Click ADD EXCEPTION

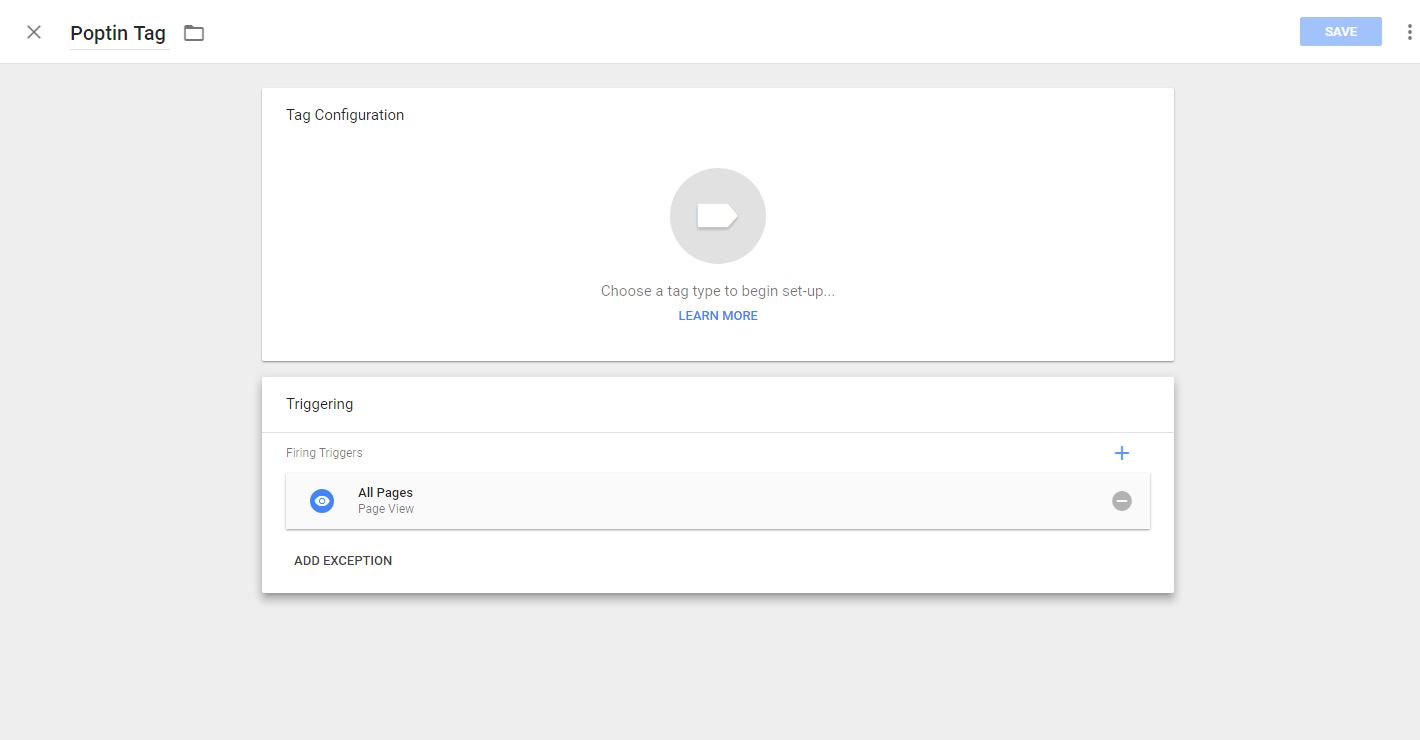pyautogui.click(x=343, y=561)
